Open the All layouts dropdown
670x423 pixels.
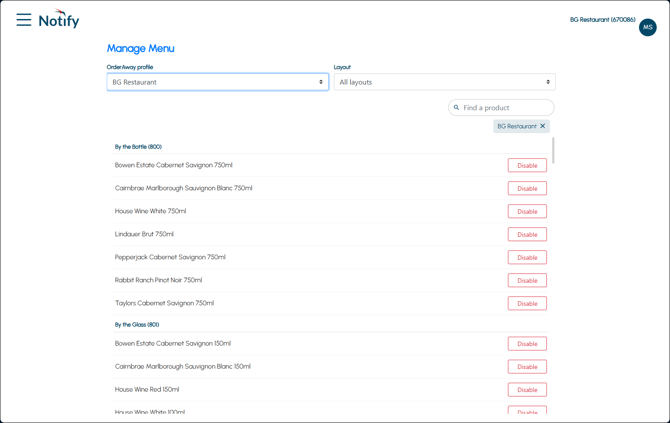pos(444,82)
